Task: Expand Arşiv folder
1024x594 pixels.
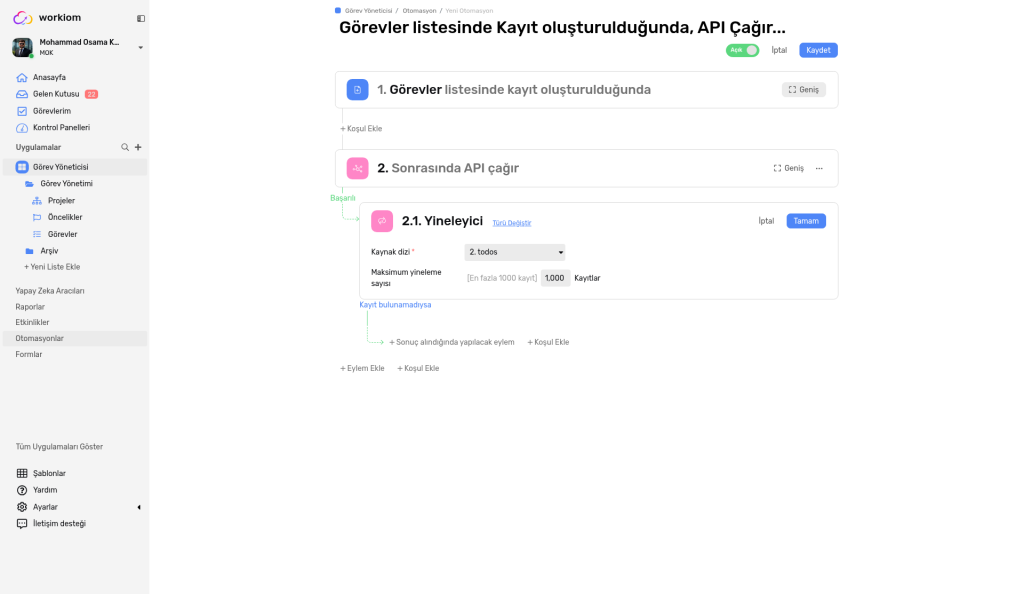Action: pyautogui.click(x=49, y=251)
